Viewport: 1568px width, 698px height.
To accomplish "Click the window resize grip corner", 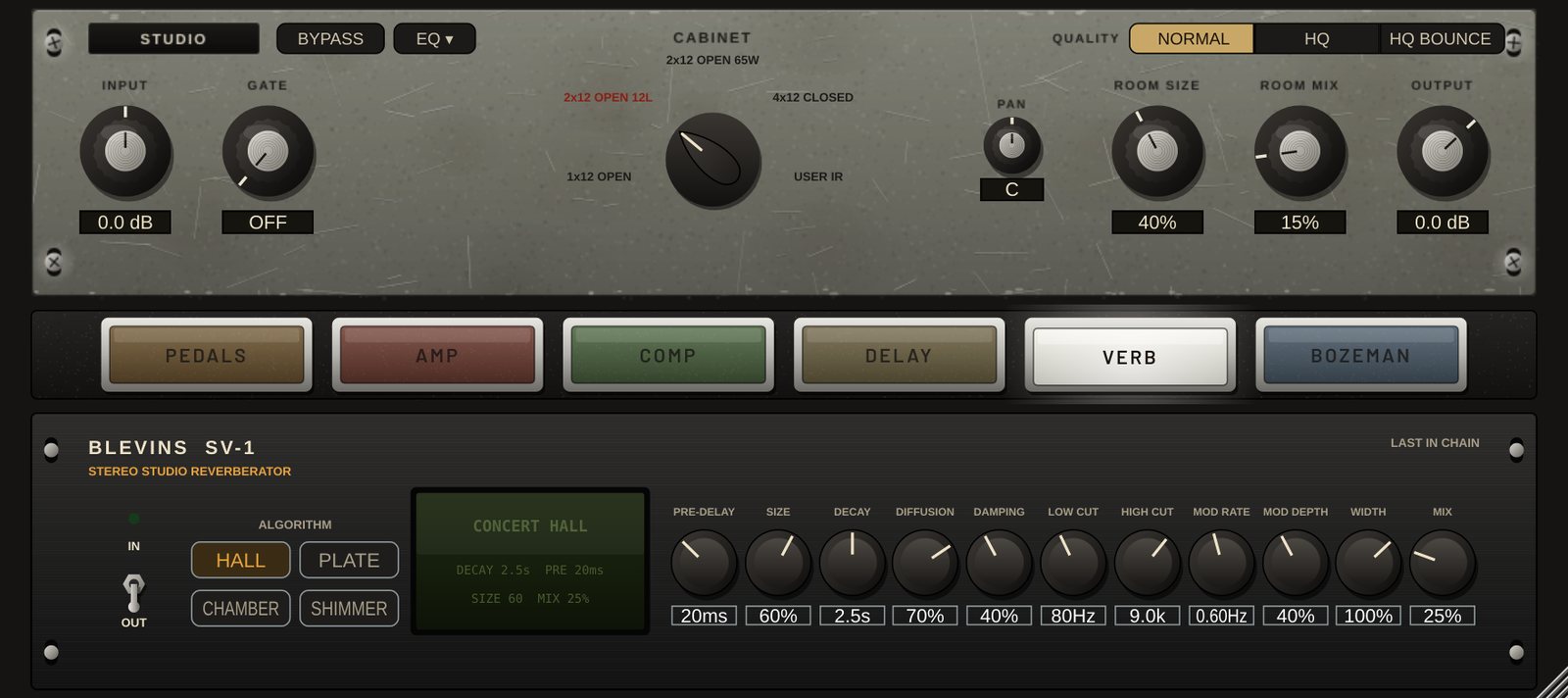I will [1554, 684].
